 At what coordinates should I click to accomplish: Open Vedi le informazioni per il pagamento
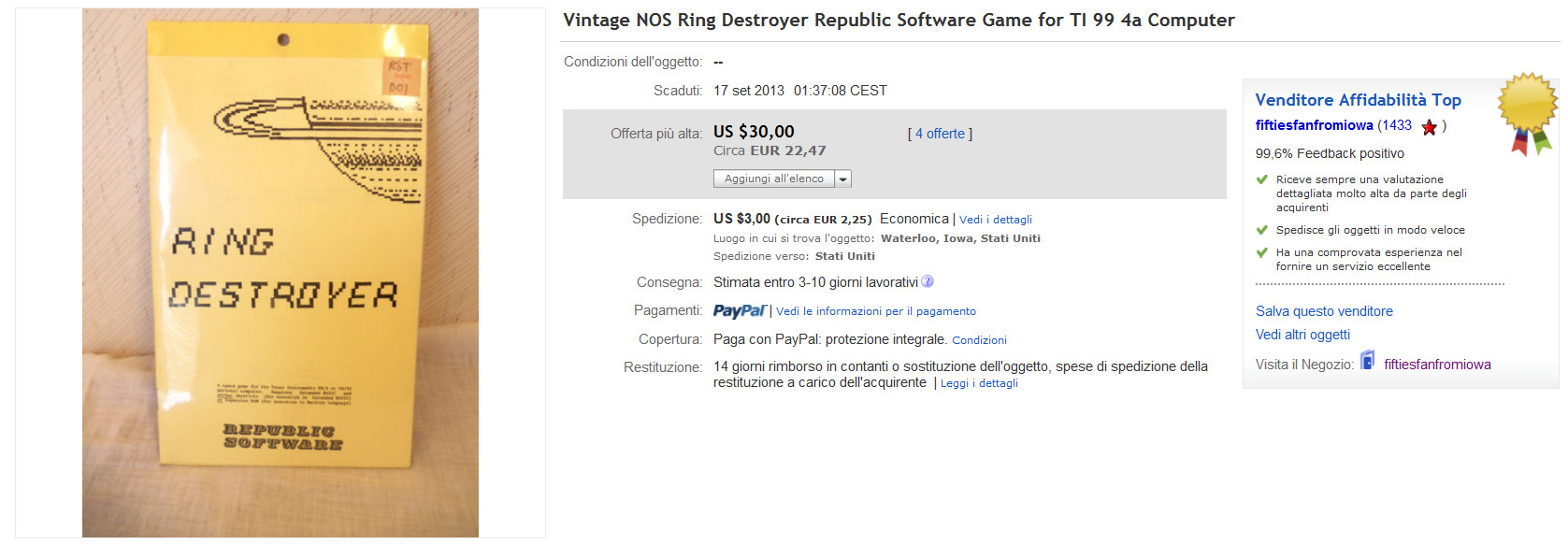point(876,311)
